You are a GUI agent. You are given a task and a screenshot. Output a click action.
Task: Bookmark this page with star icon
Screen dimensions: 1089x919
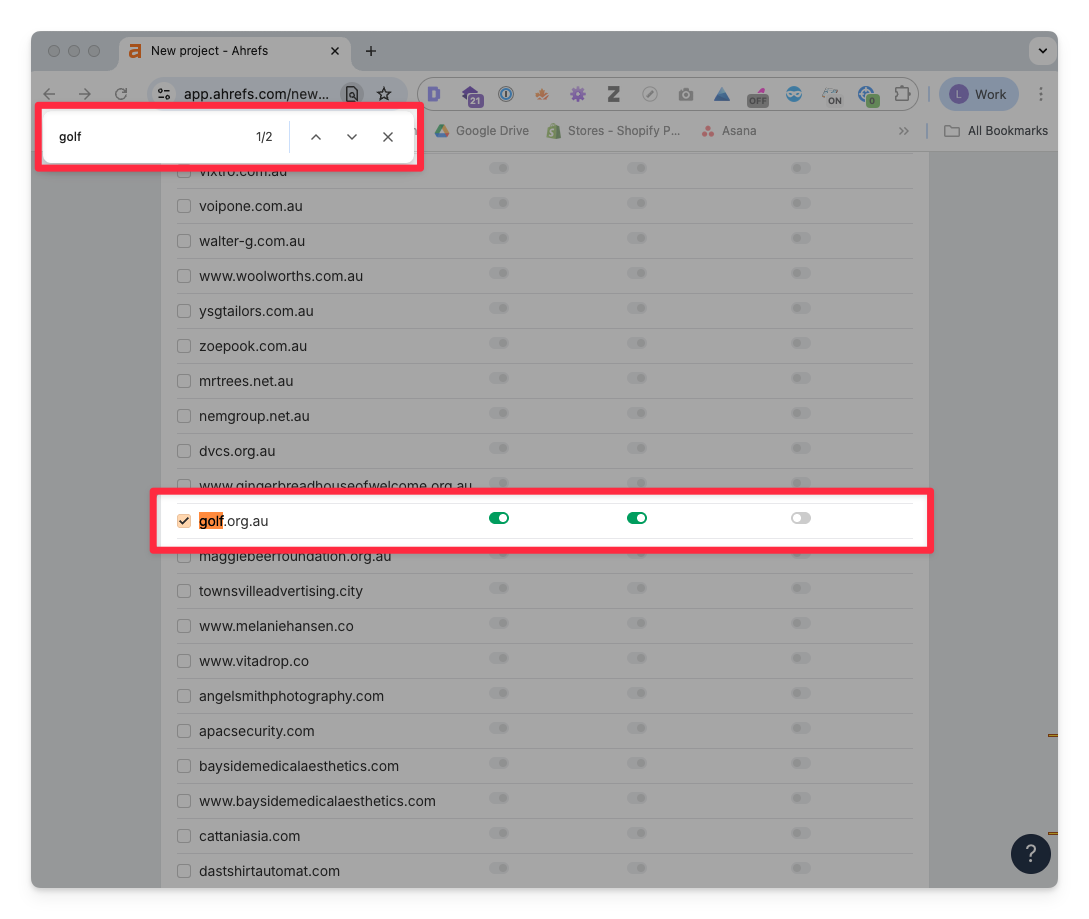pos(384,94)
